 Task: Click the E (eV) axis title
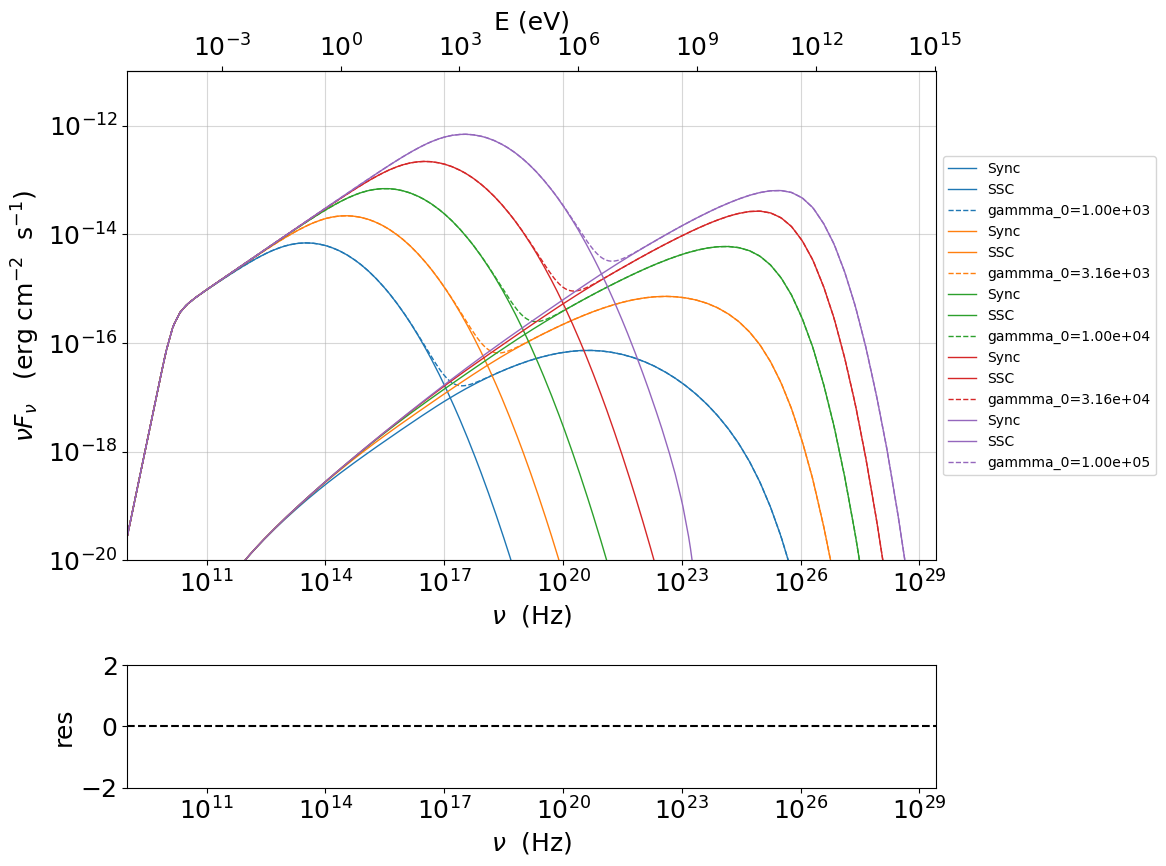pos(531,22)
